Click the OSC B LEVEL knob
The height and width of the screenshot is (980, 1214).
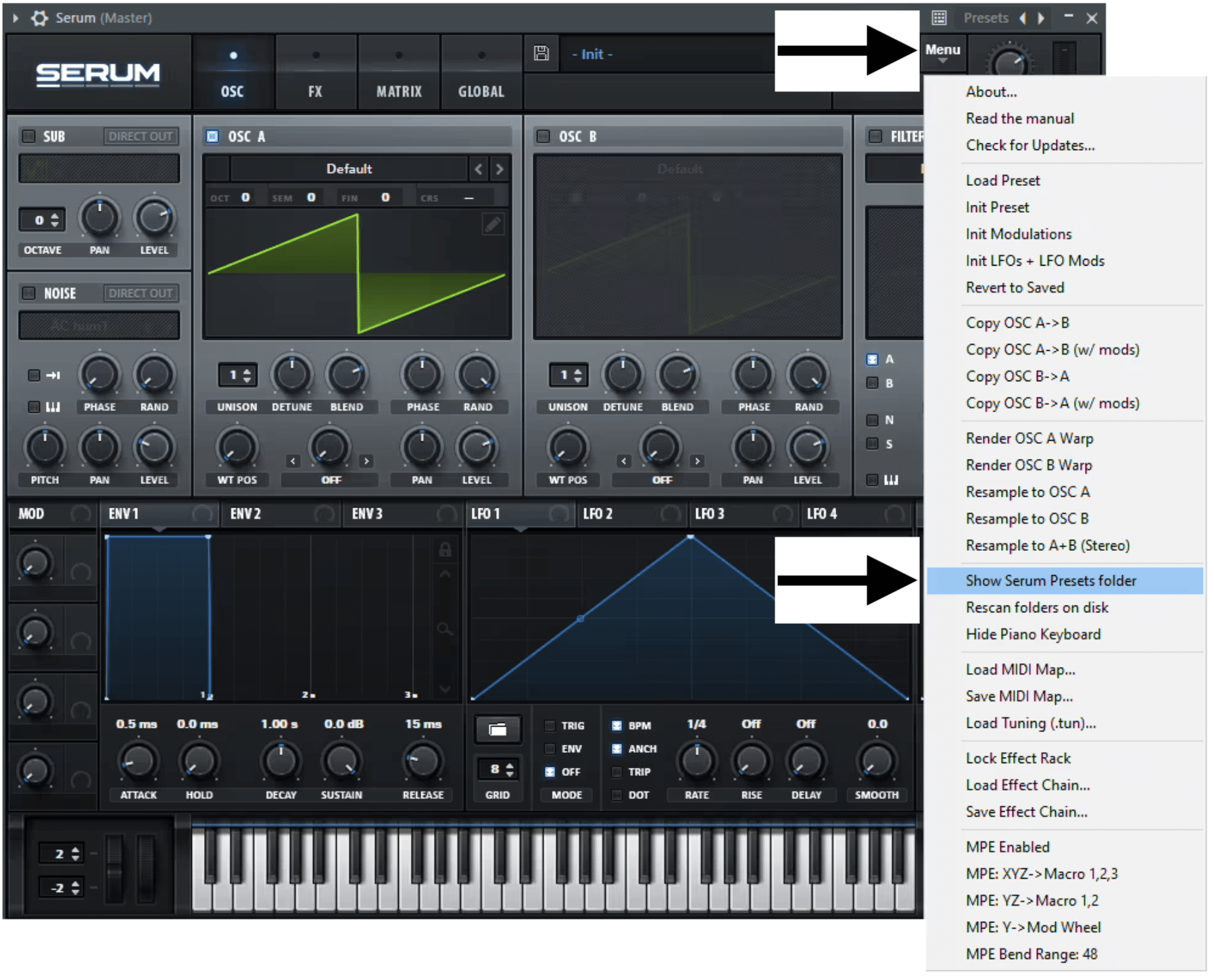click(x=807, y=447)
